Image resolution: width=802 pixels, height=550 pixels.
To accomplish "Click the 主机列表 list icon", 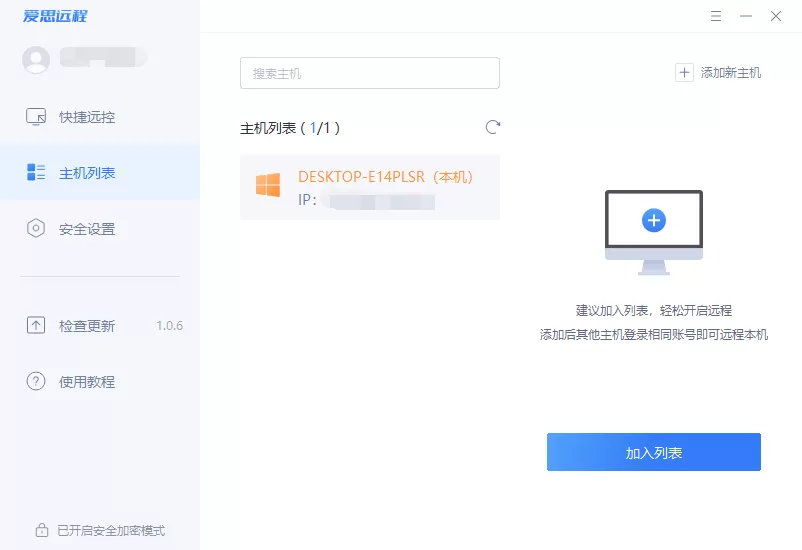I will (x=36, y=172).
